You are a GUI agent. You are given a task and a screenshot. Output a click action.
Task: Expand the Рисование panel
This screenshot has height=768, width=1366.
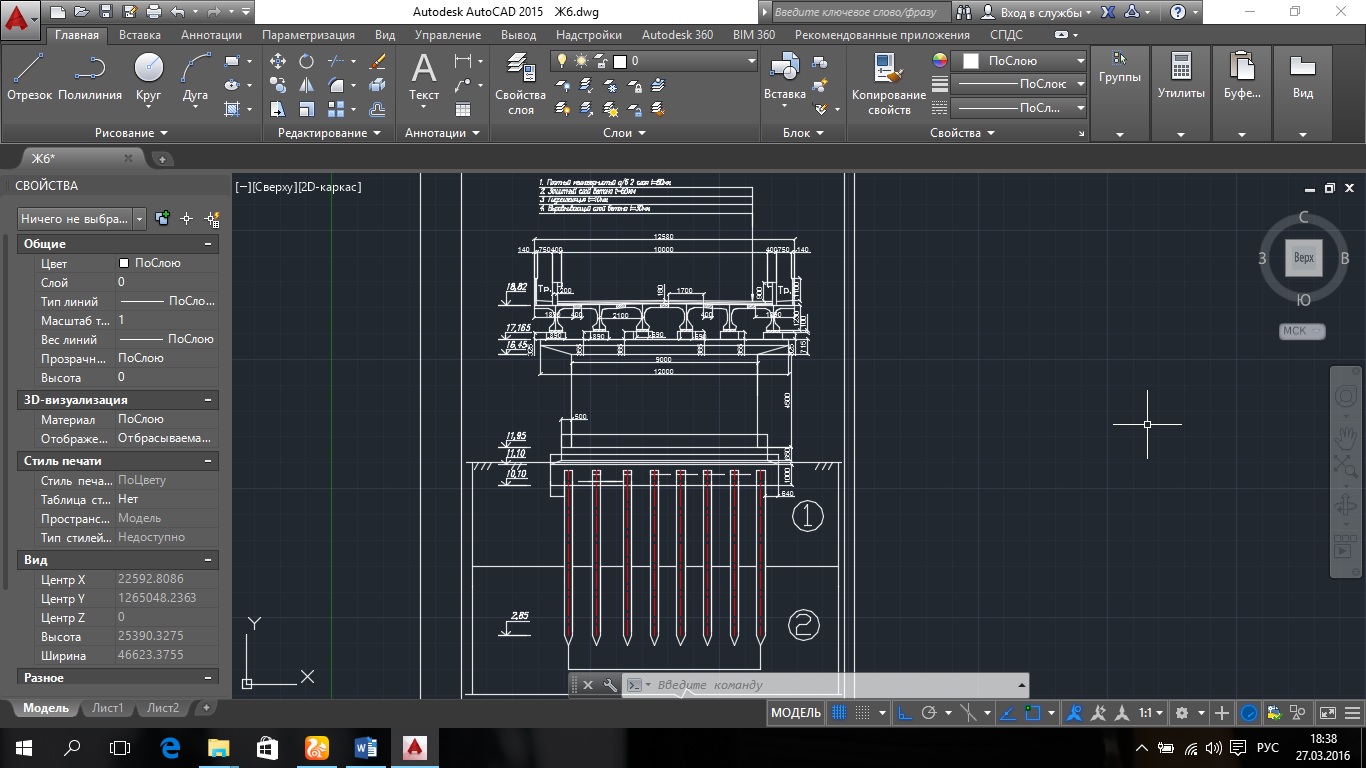[131, 133]
